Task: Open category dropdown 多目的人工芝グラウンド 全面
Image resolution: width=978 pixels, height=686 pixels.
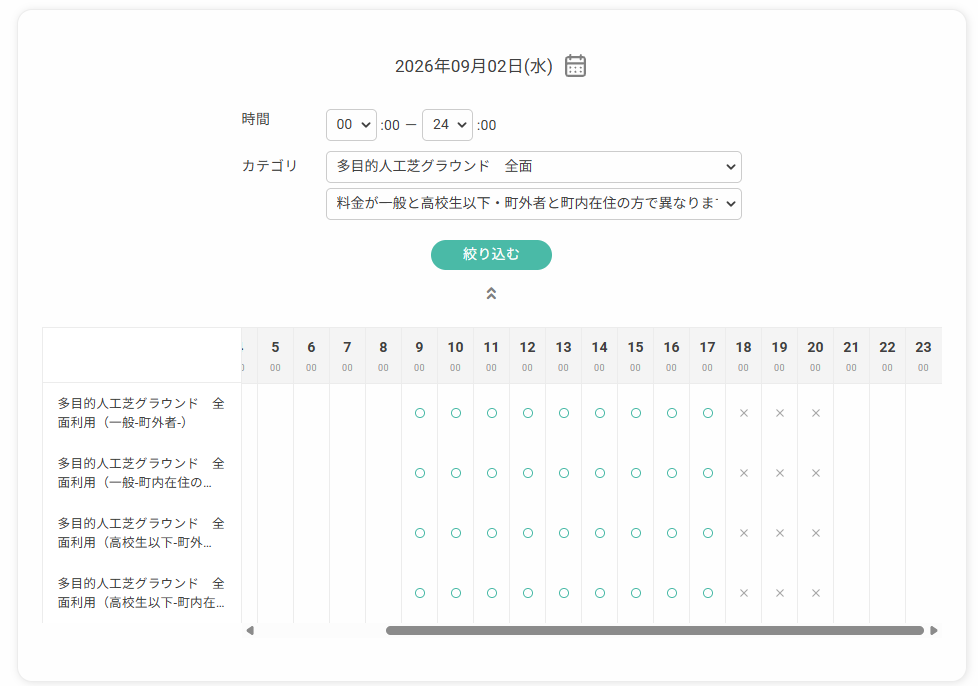Action: [x=534, y=167]
